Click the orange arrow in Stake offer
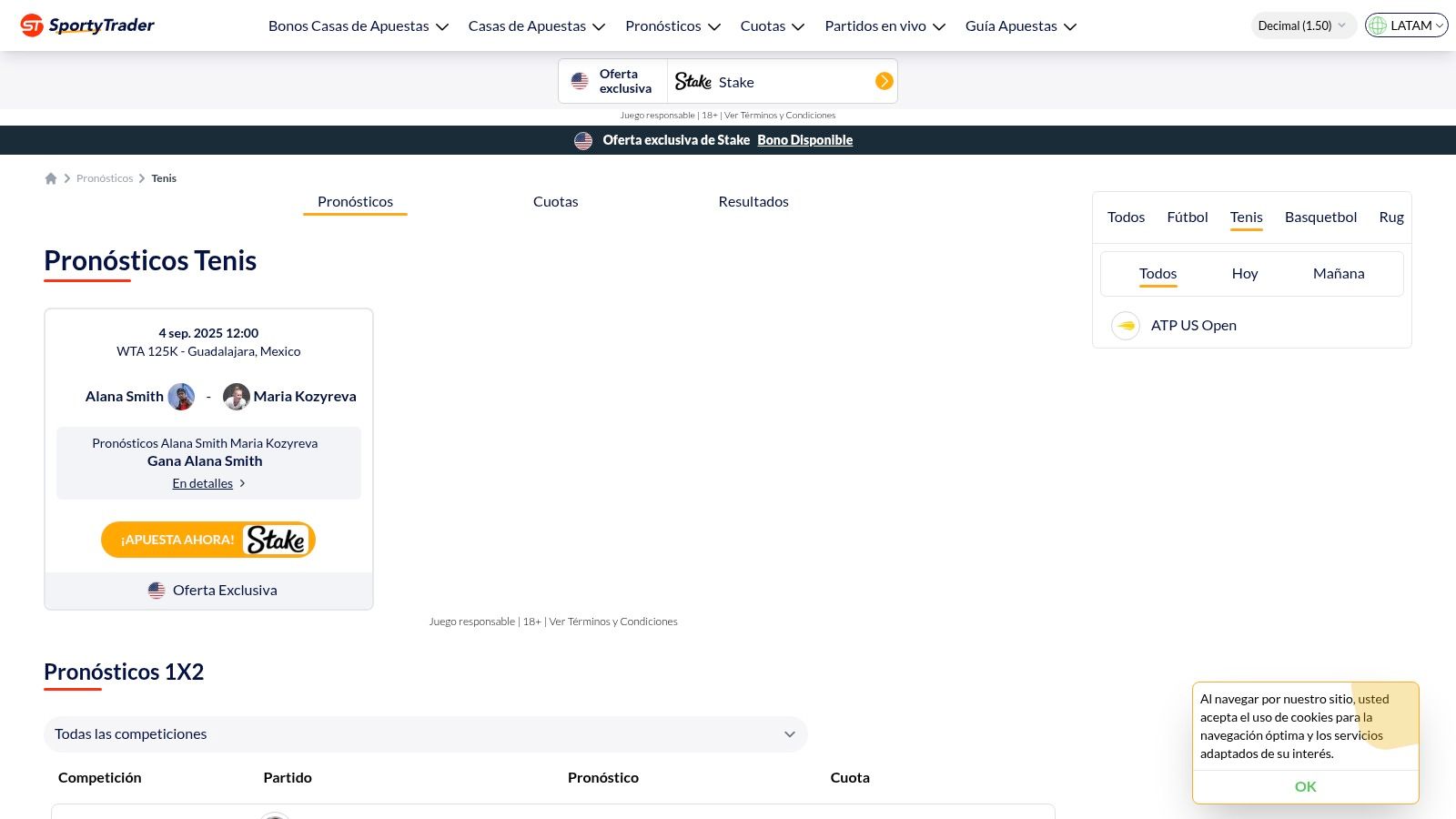Screen dimensions: 1456x819 [884, 82]
